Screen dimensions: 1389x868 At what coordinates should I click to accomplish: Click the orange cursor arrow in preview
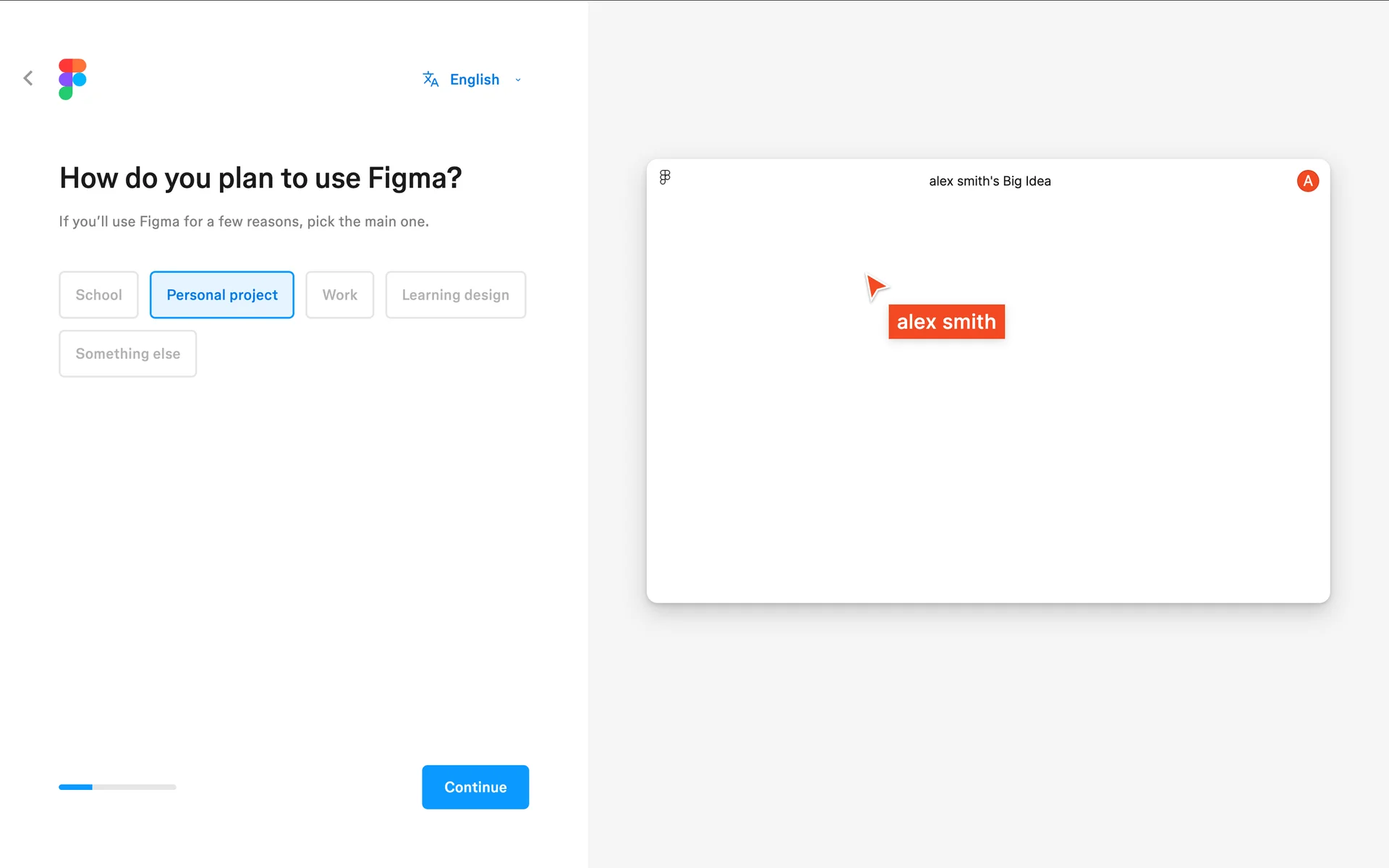coord(875,286)
